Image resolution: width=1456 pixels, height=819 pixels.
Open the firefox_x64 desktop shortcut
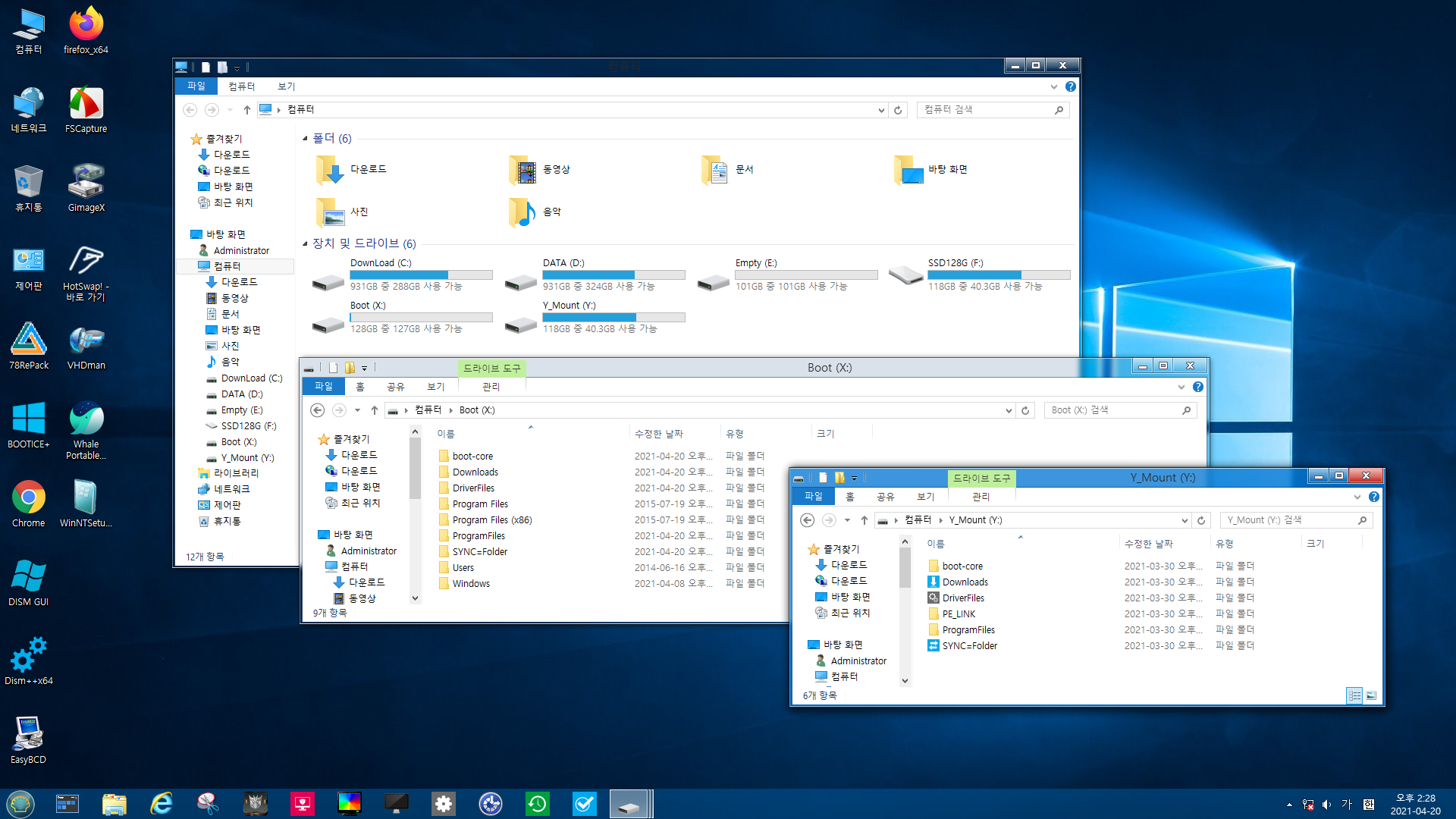86,30
